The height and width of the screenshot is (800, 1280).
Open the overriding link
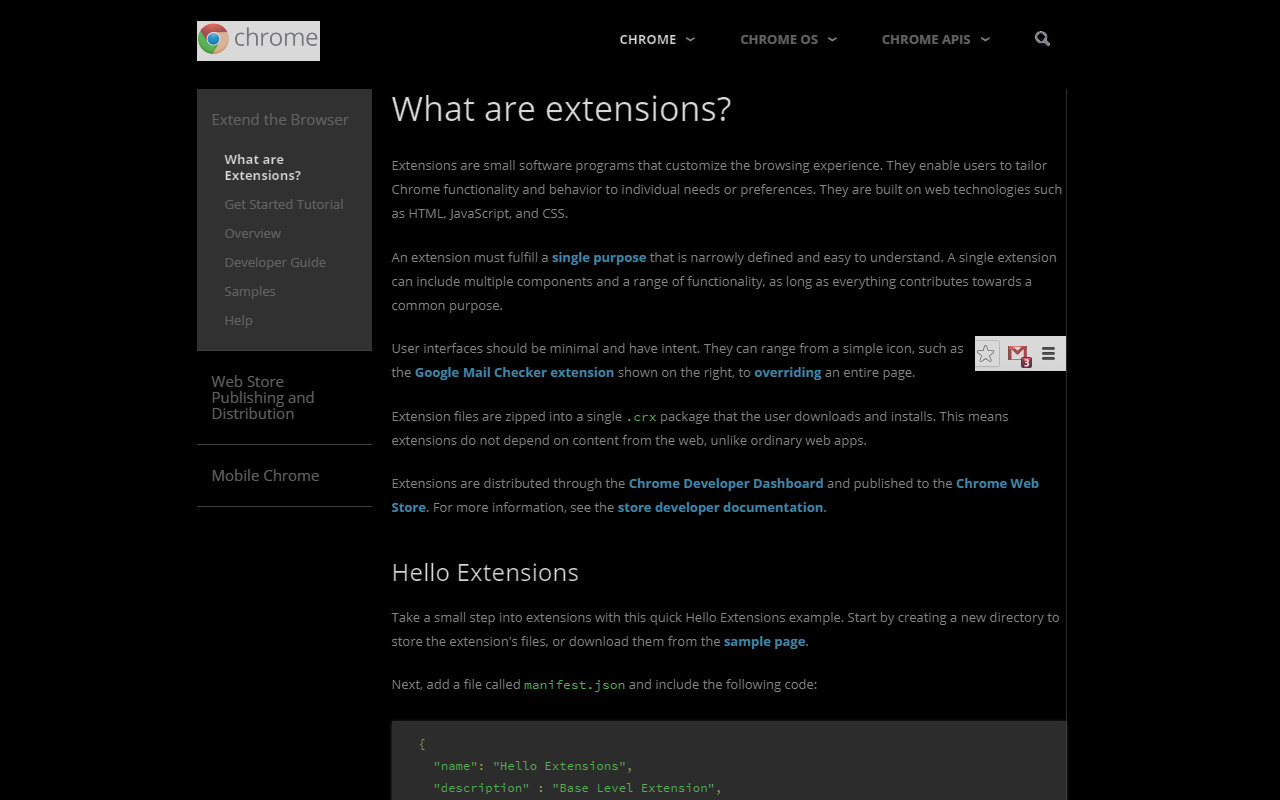pos(787,372)
